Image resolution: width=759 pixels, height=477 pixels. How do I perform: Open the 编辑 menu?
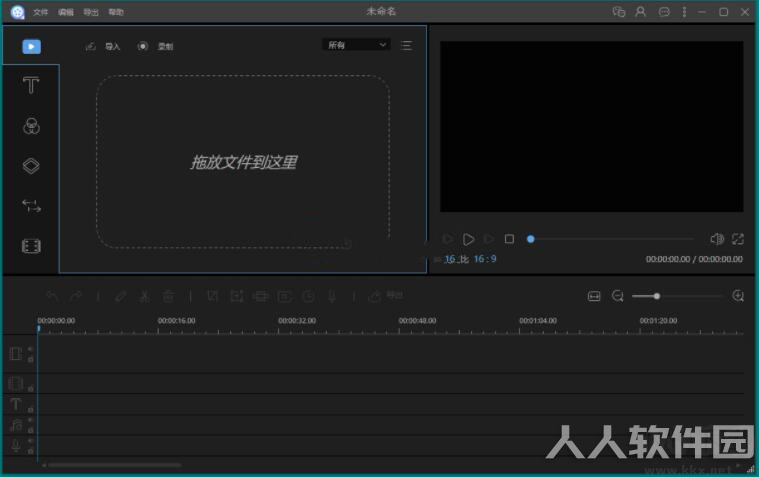[x=66, y=12]
